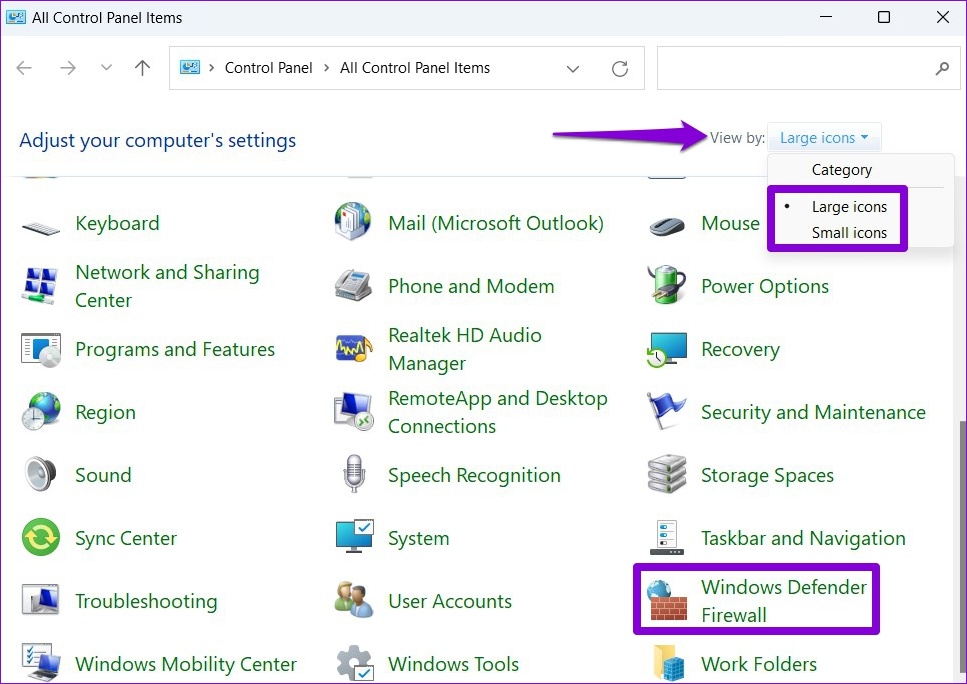Click the Realtek HD Audio Manager icon
Viewport: 967px width, 684px height.
[354, 349]
